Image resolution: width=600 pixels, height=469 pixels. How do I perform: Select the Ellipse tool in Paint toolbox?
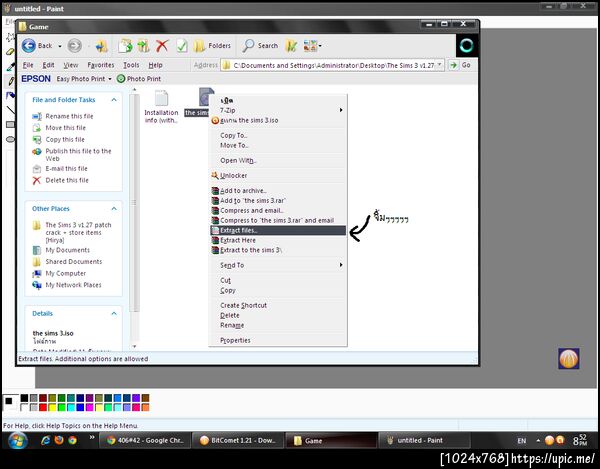coord(10,139)
